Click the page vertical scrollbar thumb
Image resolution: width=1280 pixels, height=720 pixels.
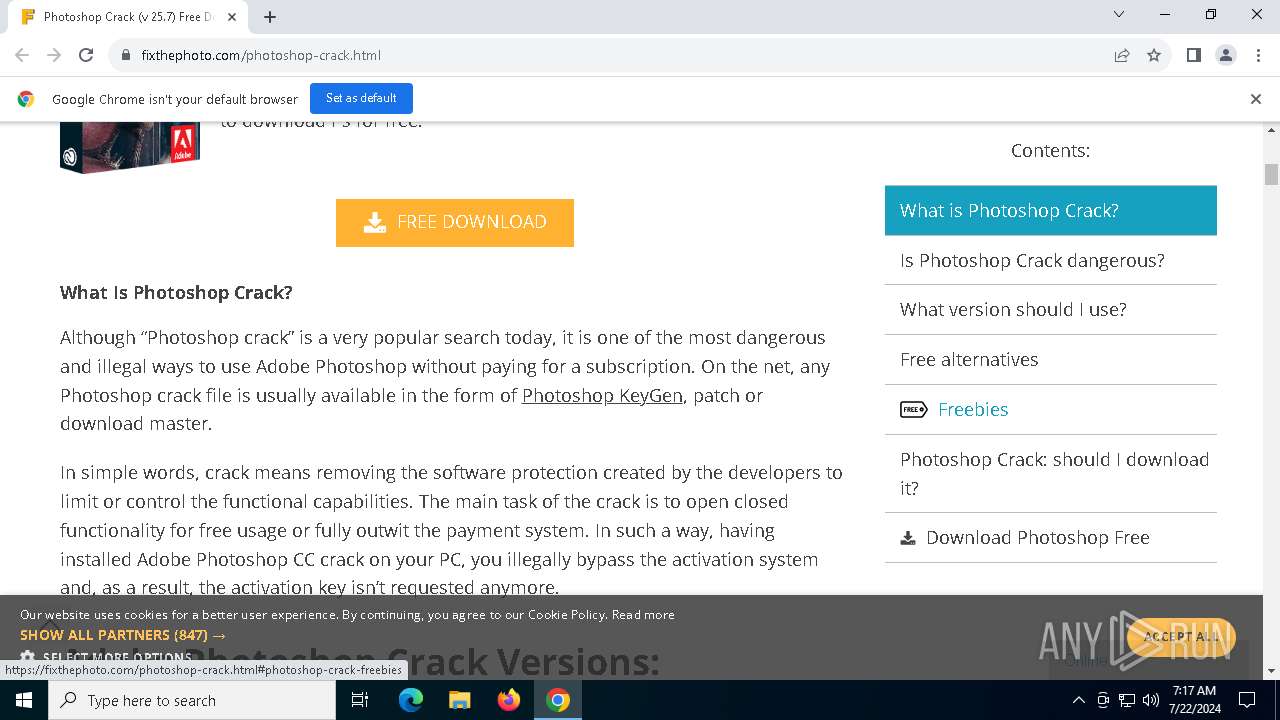(1271, 174)
